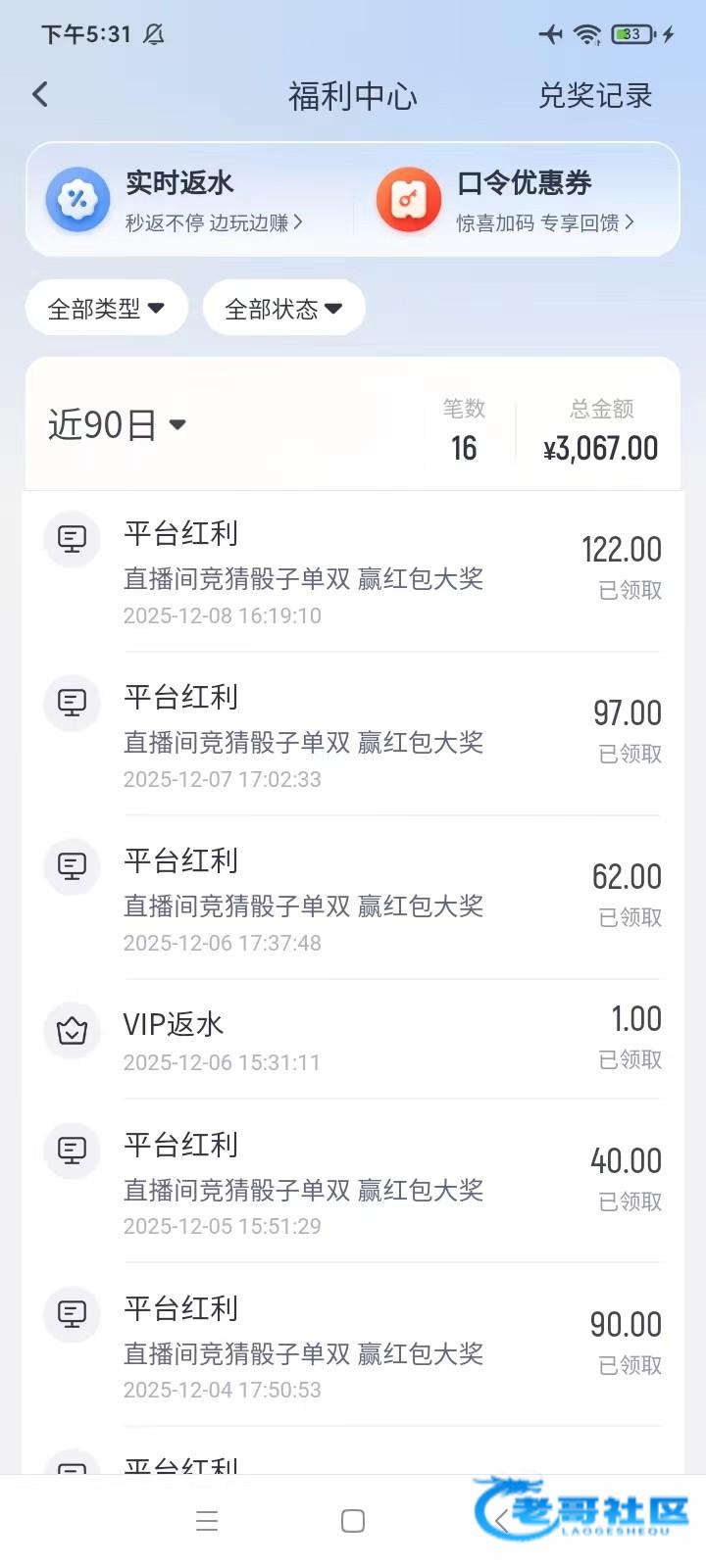The height and width of the screenshot is (1568, 706).
Task: Open the 实时返水 秒返不停 link
Action: coord(214,223)
